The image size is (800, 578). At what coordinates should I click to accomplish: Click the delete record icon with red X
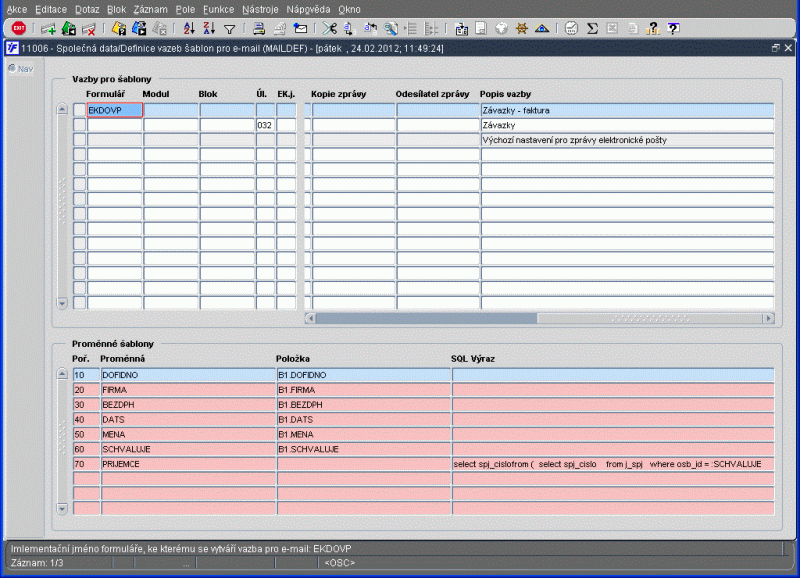click(x=89, y=29)
